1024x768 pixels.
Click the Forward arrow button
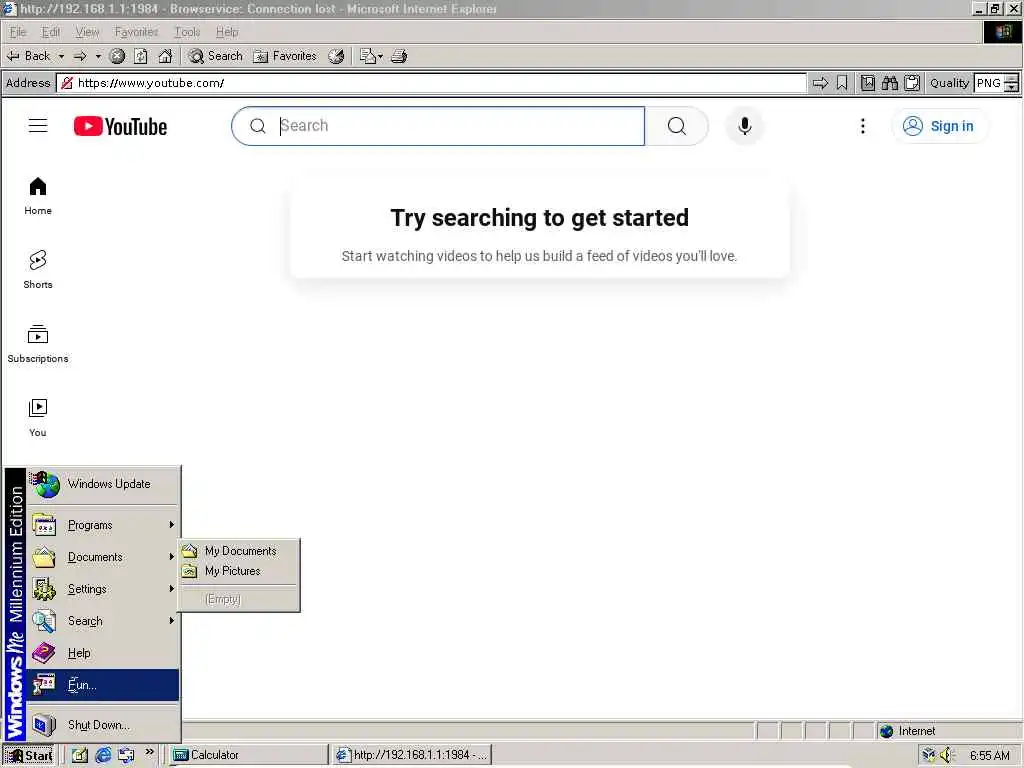[80, 56]
